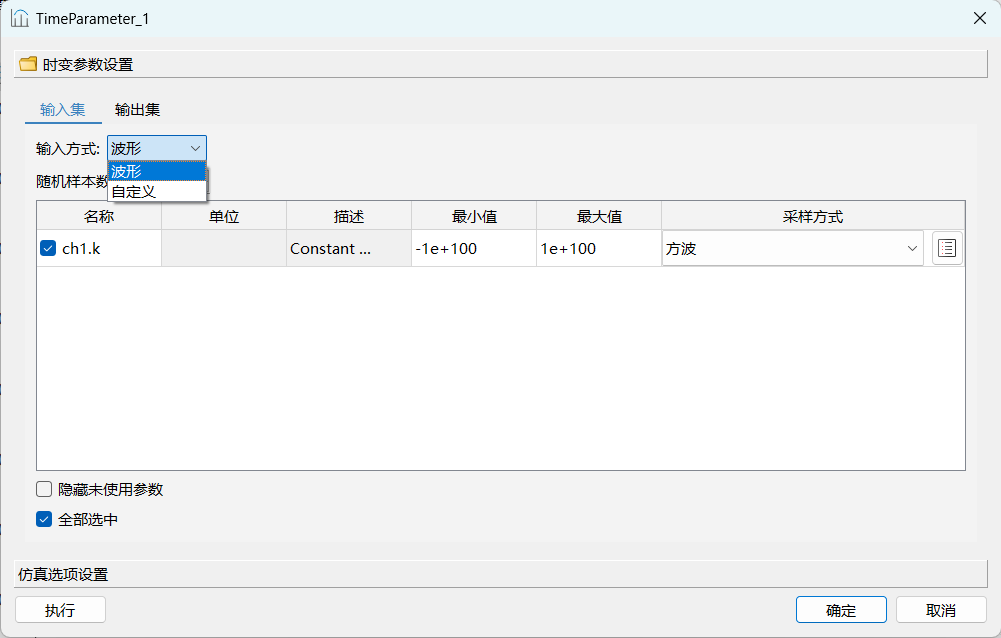Confirm with the 确定 button
The height and width of the screenshot is (638, 1001).
841,610
